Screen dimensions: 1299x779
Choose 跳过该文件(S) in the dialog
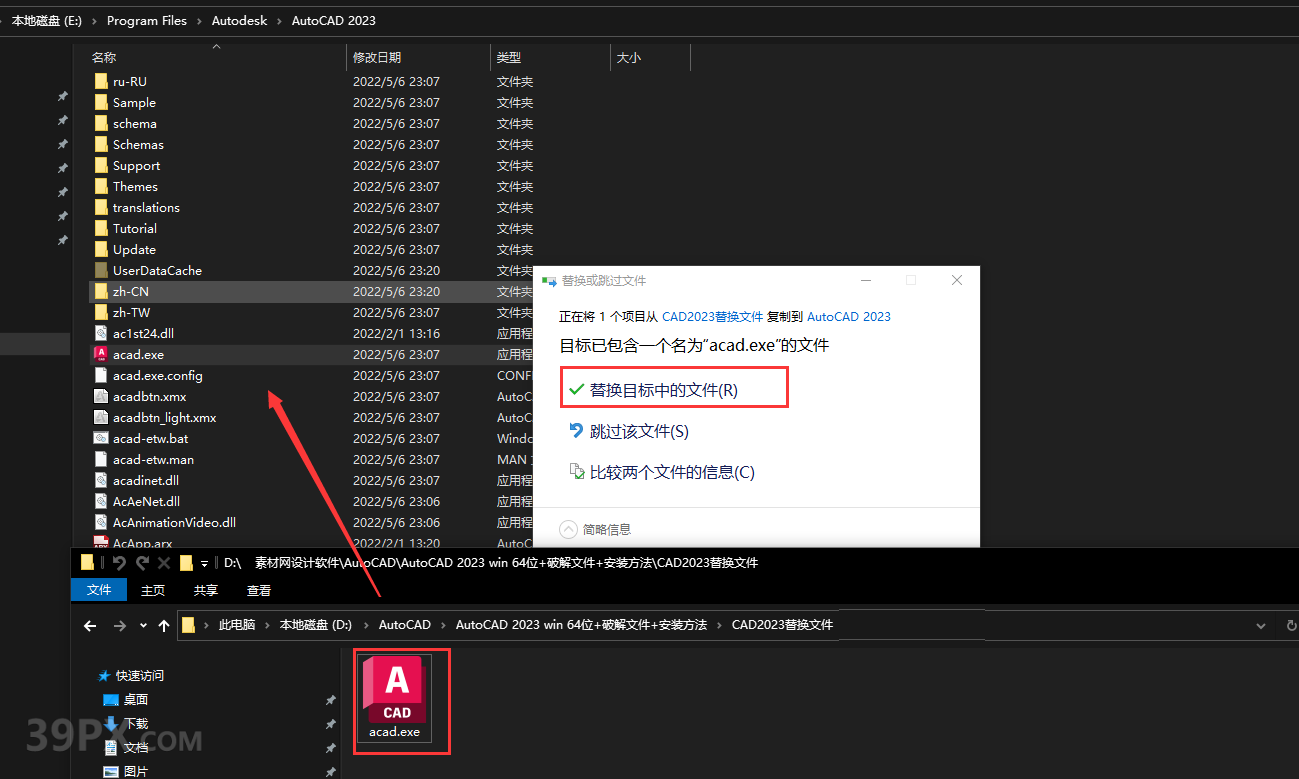[x=628, y=431]
